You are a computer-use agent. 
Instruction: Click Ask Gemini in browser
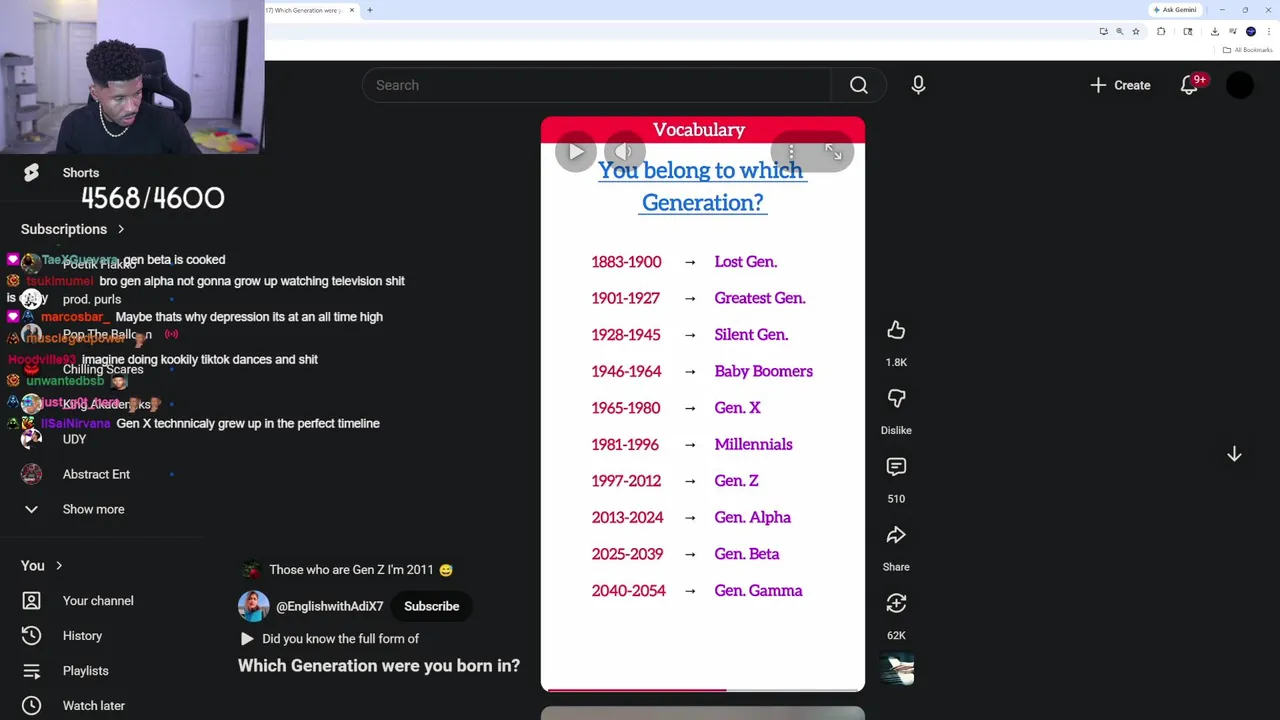(x=1174, y=10)
